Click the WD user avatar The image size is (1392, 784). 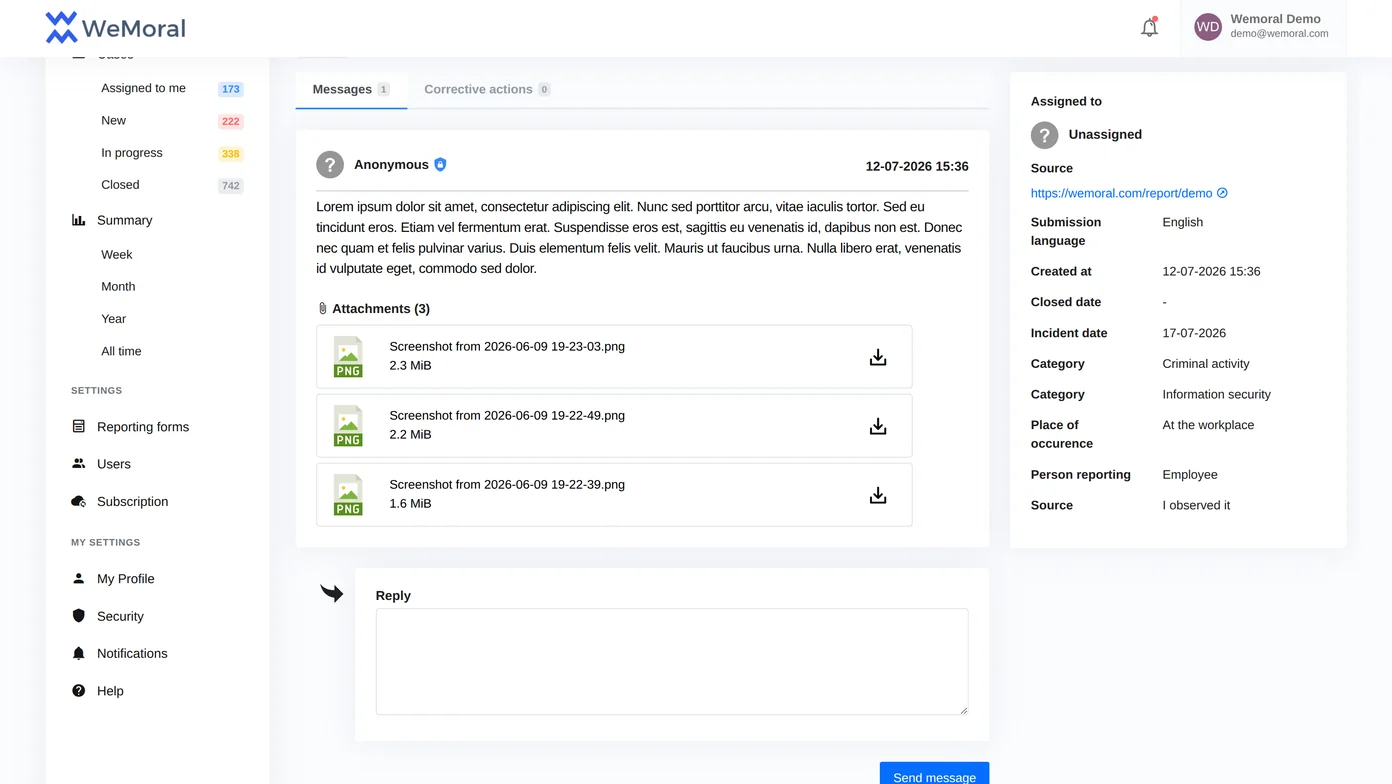1208,27
